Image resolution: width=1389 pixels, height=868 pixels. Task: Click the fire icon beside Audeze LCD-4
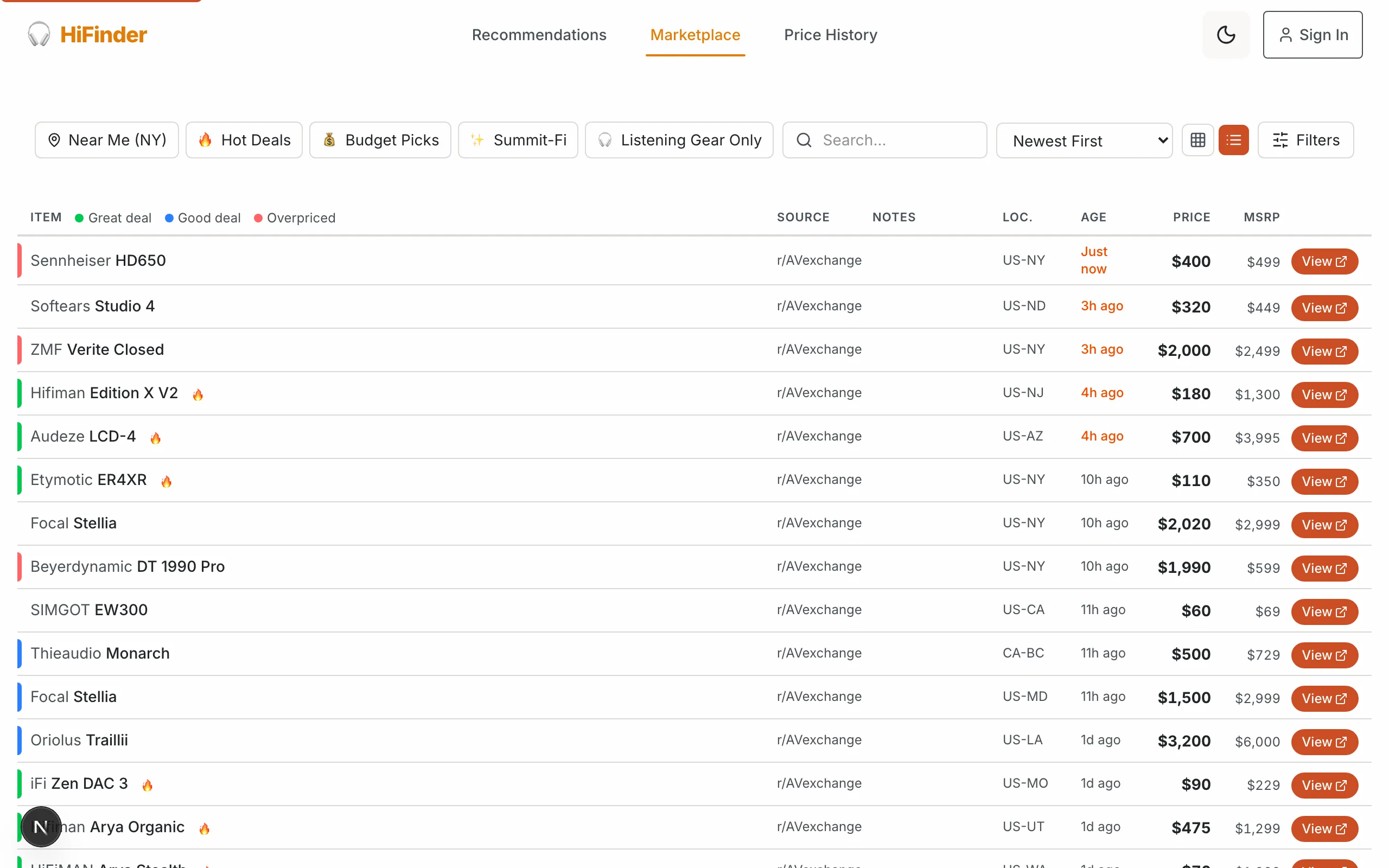(156, 438)
